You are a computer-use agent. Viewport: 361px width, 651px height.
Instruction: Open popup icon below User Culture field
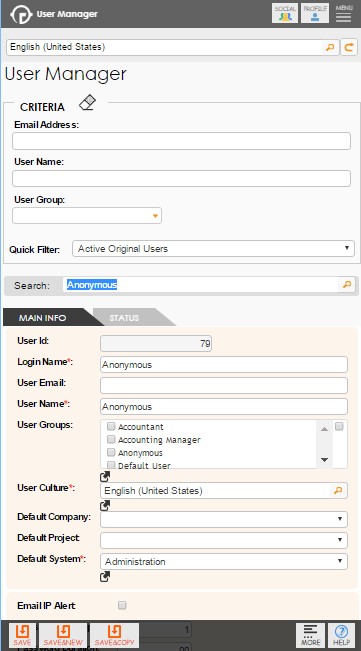pyautogui.click(x=105, y=505)
